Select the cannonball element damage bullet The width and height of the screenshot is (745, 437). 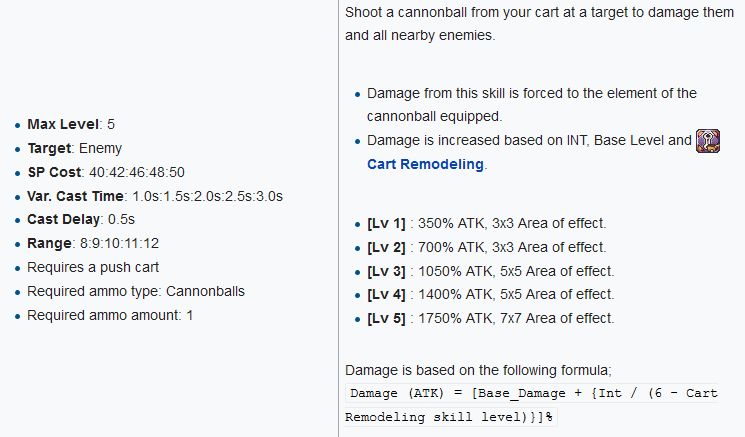point(531,105)
